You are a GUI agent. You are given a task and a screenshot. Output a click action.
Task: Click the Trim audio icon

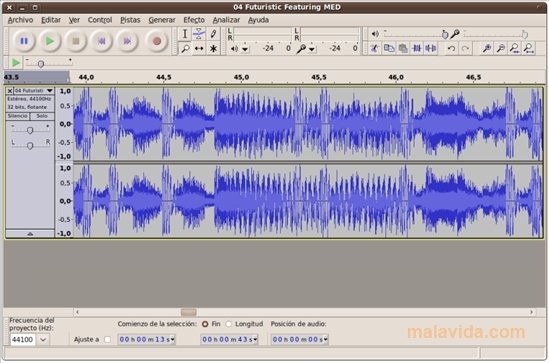coord(417,48)
